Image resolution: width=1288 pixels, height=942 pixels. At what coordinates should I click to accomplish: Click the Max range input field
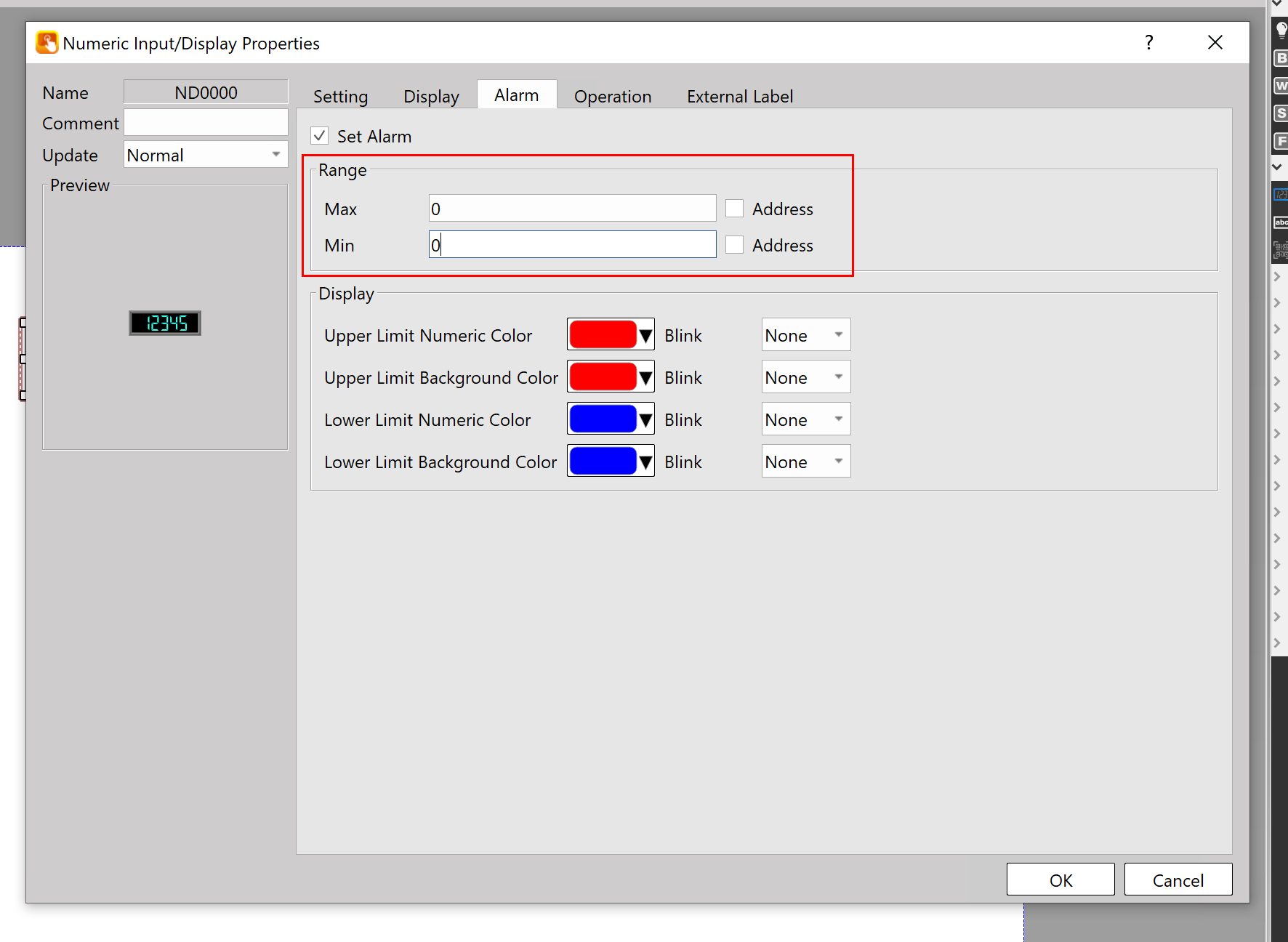click(x=572, y=209)
